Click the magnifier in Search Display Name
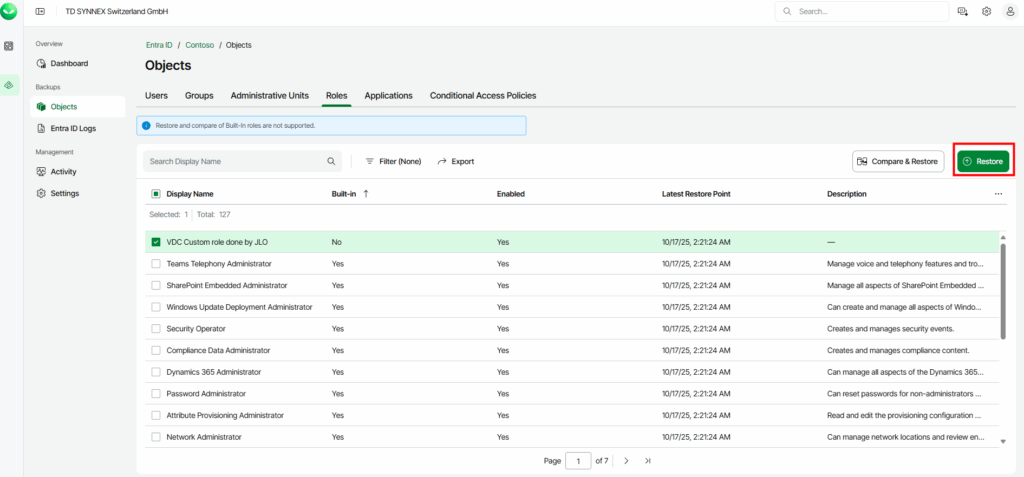 (x=331, y=161)
